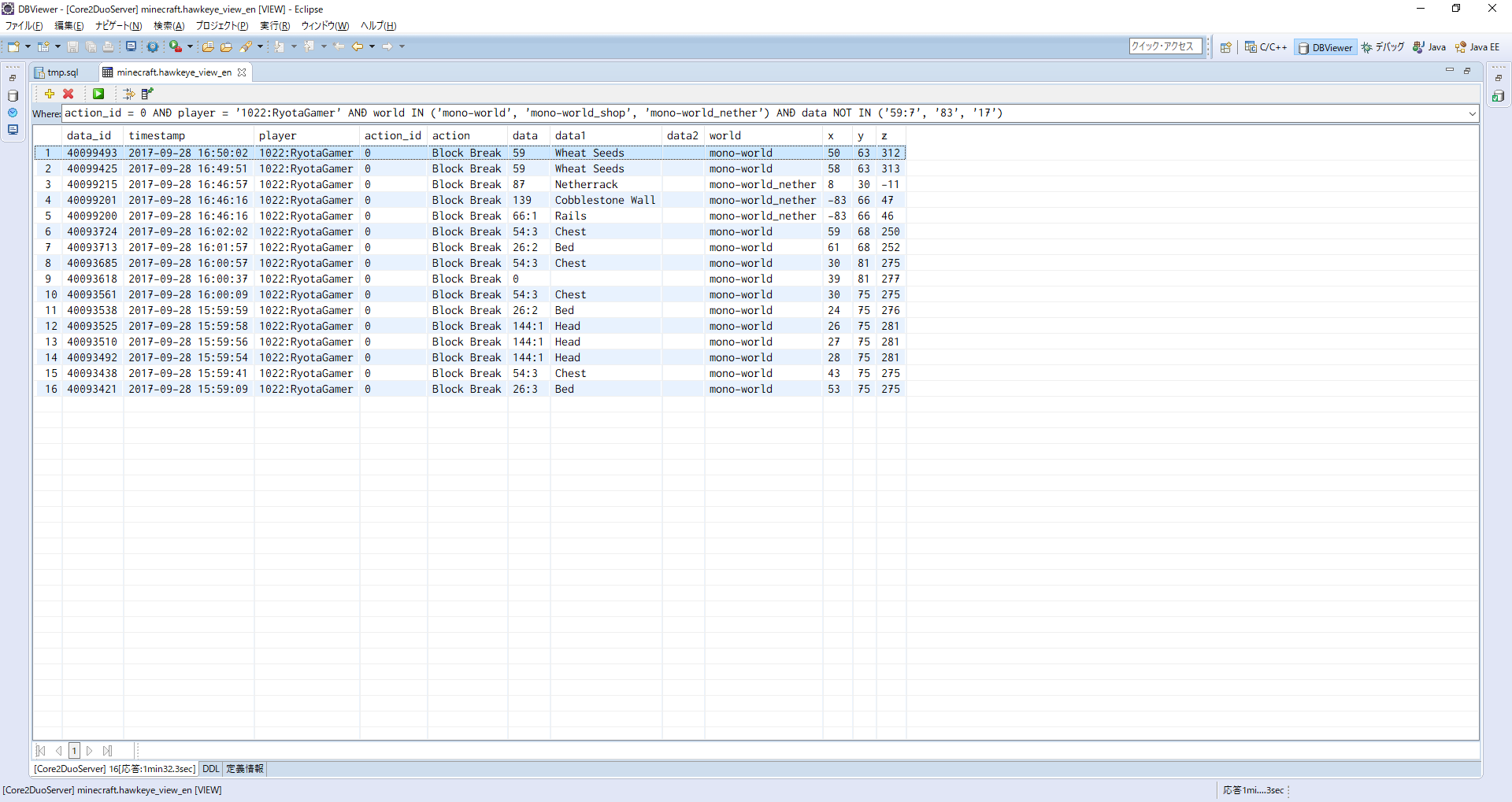Image resolution: width=1512 pixels, height=802 pixels.
Task: Add a record with yellow plus icon
Action: pos(50,94)
